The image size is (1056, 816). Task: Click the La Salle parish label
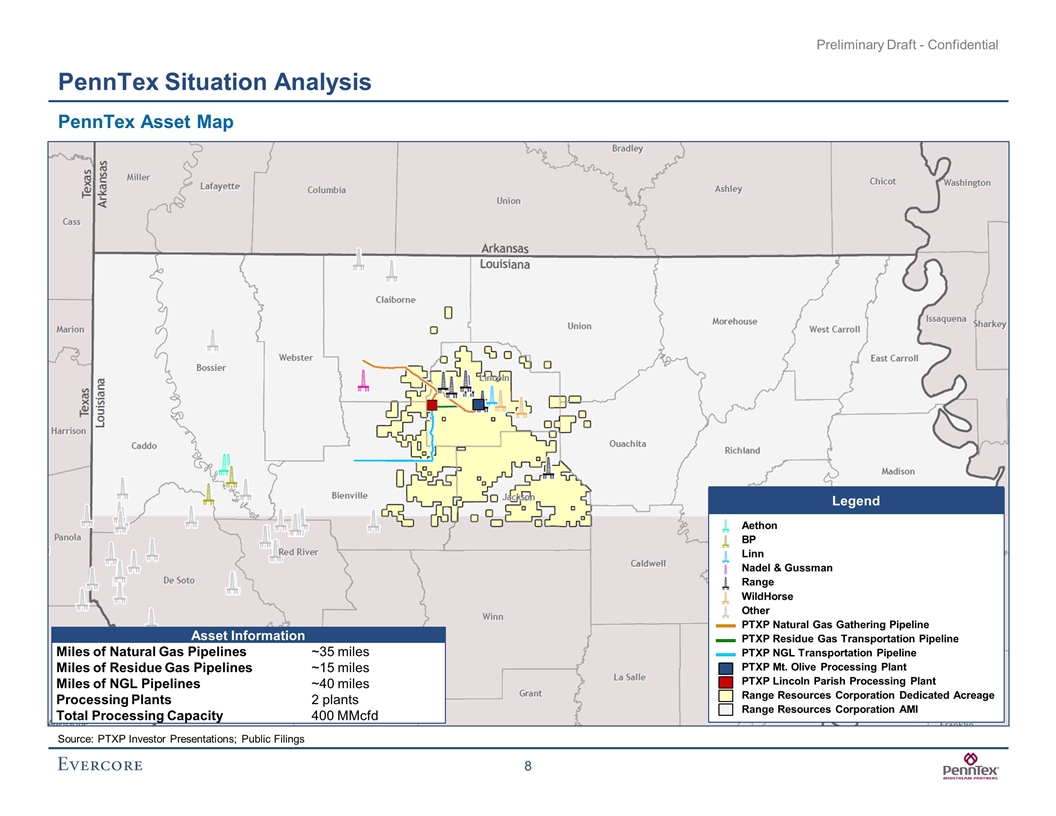coord(630,677)
